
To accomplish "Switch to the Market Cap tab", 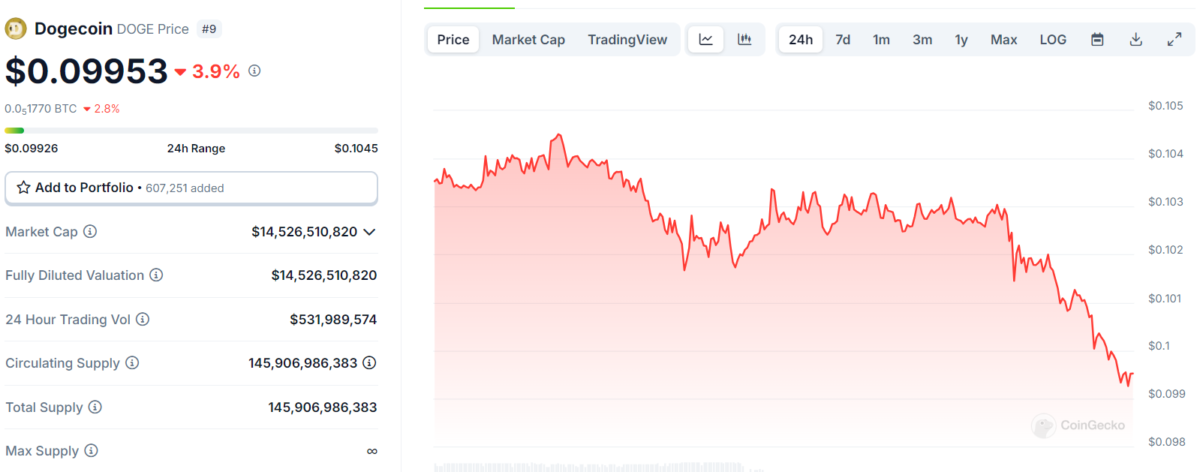I will pyautogui.click(x=528, y=40).
